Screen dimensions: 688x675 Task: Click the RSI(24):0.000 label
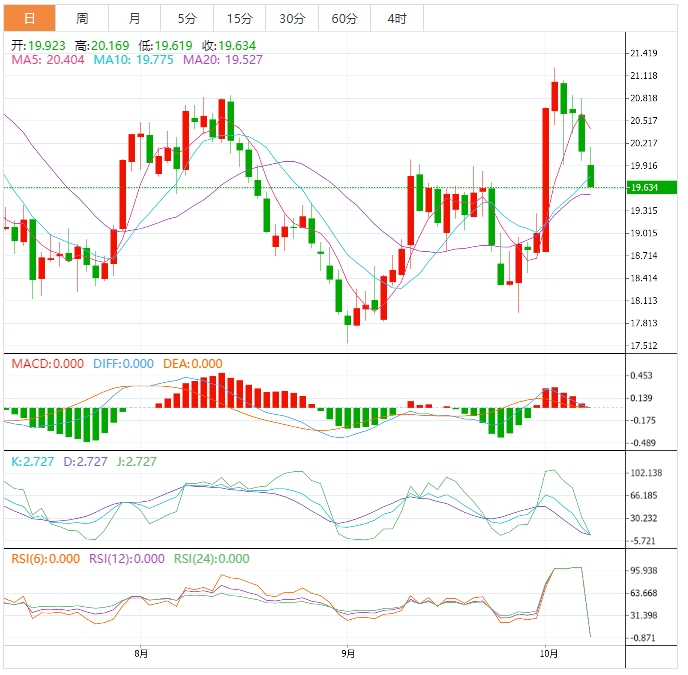[x=211, y=559]
